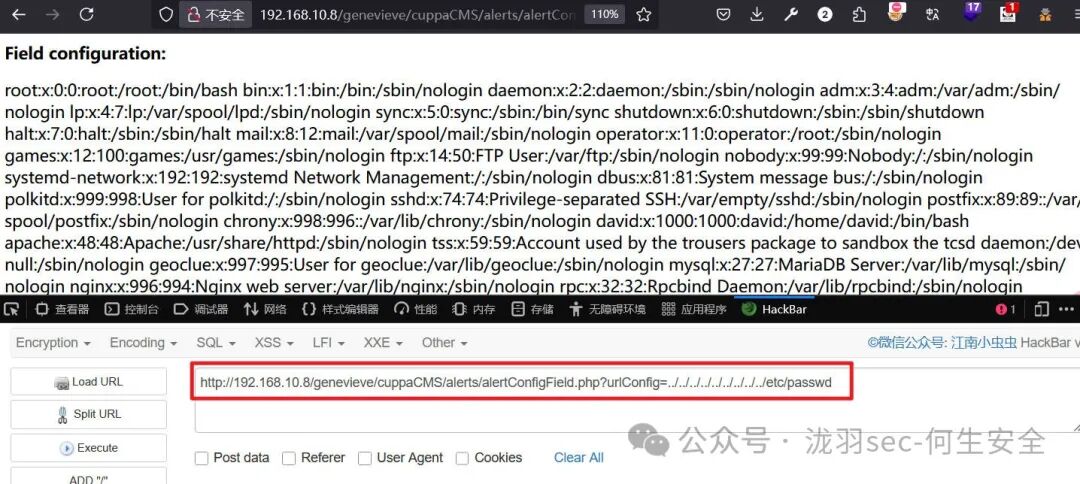Switch to the 应用程序 application tab

[x=694, y=309]
